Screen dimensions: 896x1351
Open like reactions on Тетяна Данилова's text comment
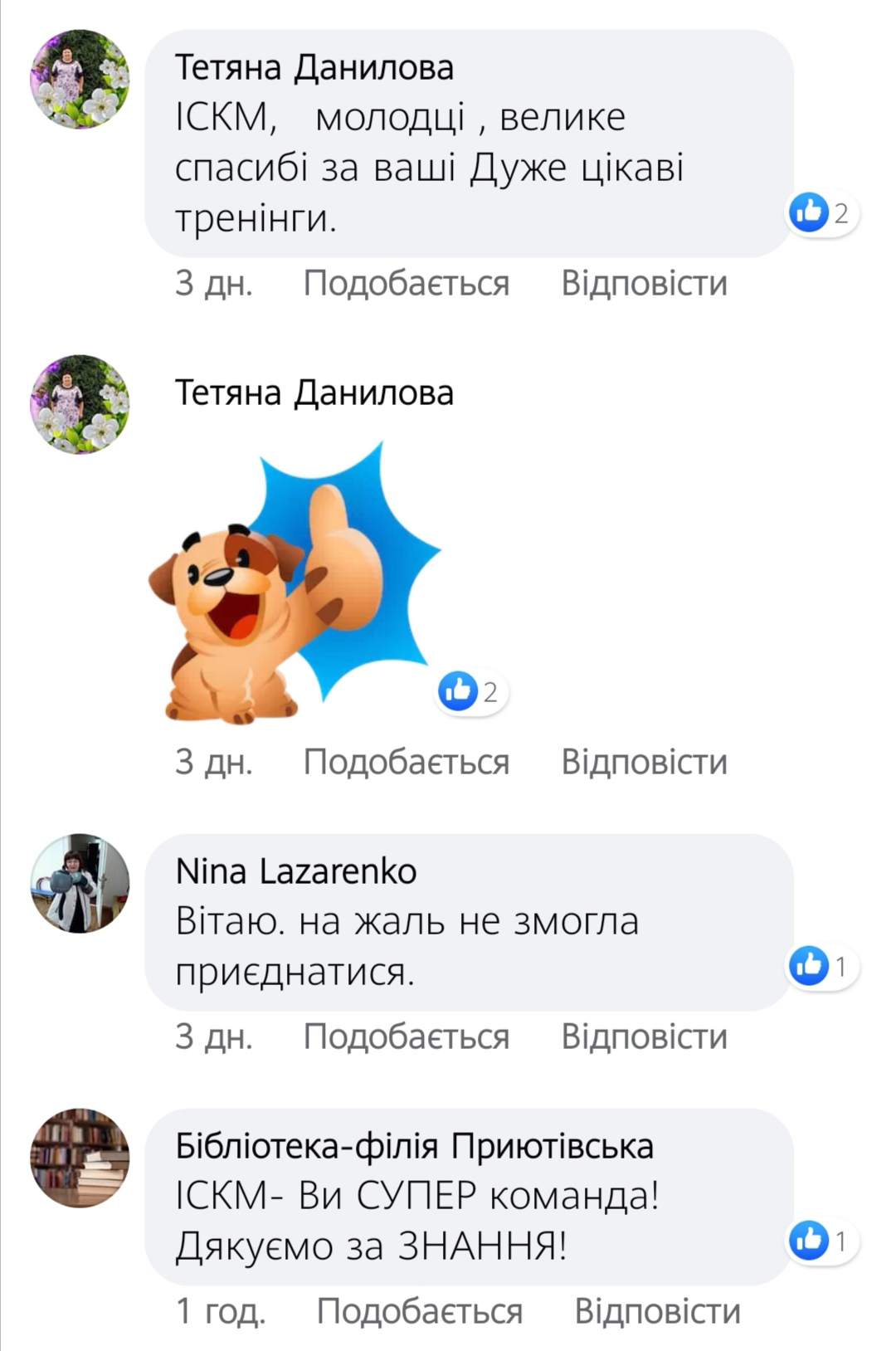[x=823, y=213]
